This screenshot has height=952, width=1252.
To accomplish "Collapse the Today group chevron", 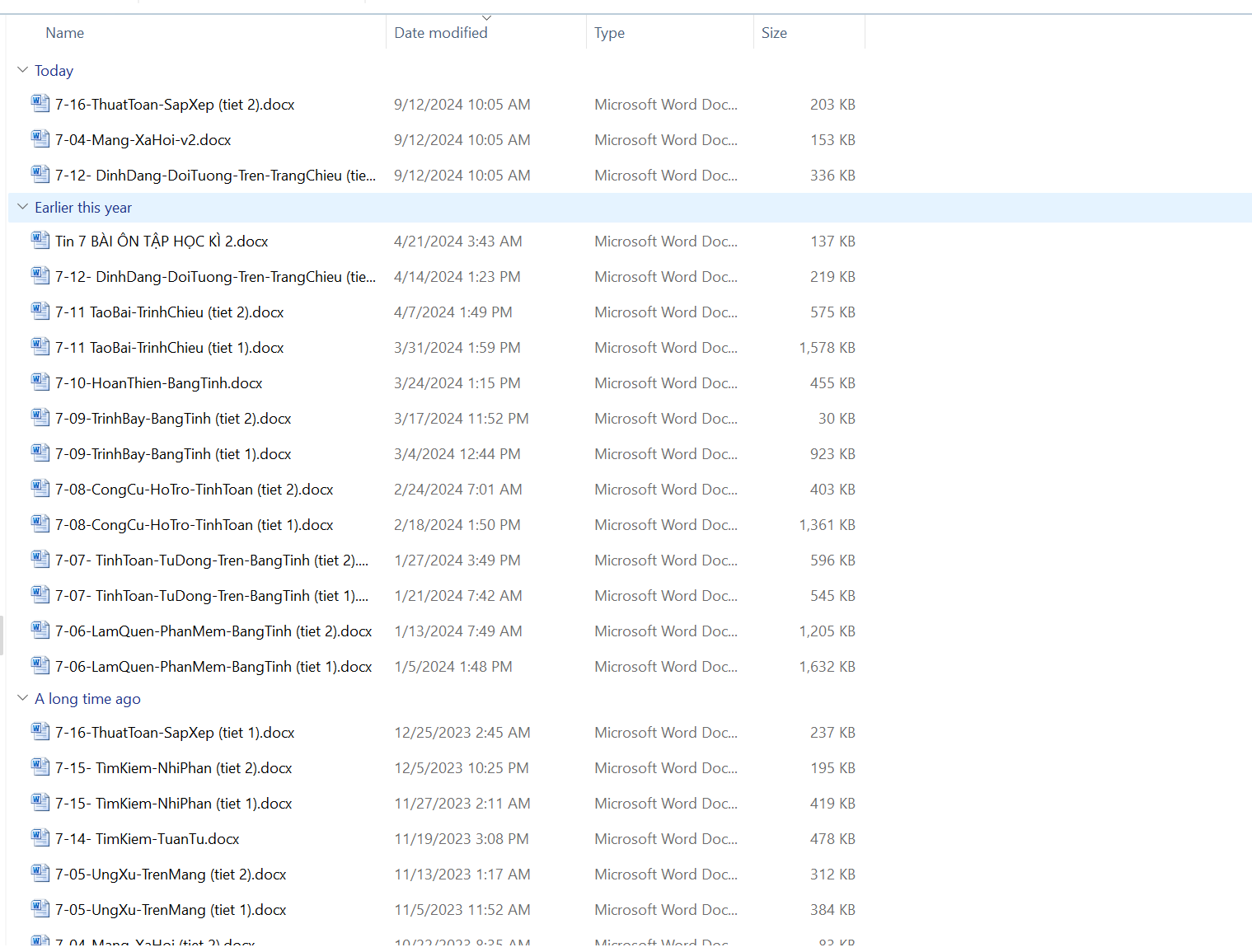I will pyautogui.click(x=22, y=70).
